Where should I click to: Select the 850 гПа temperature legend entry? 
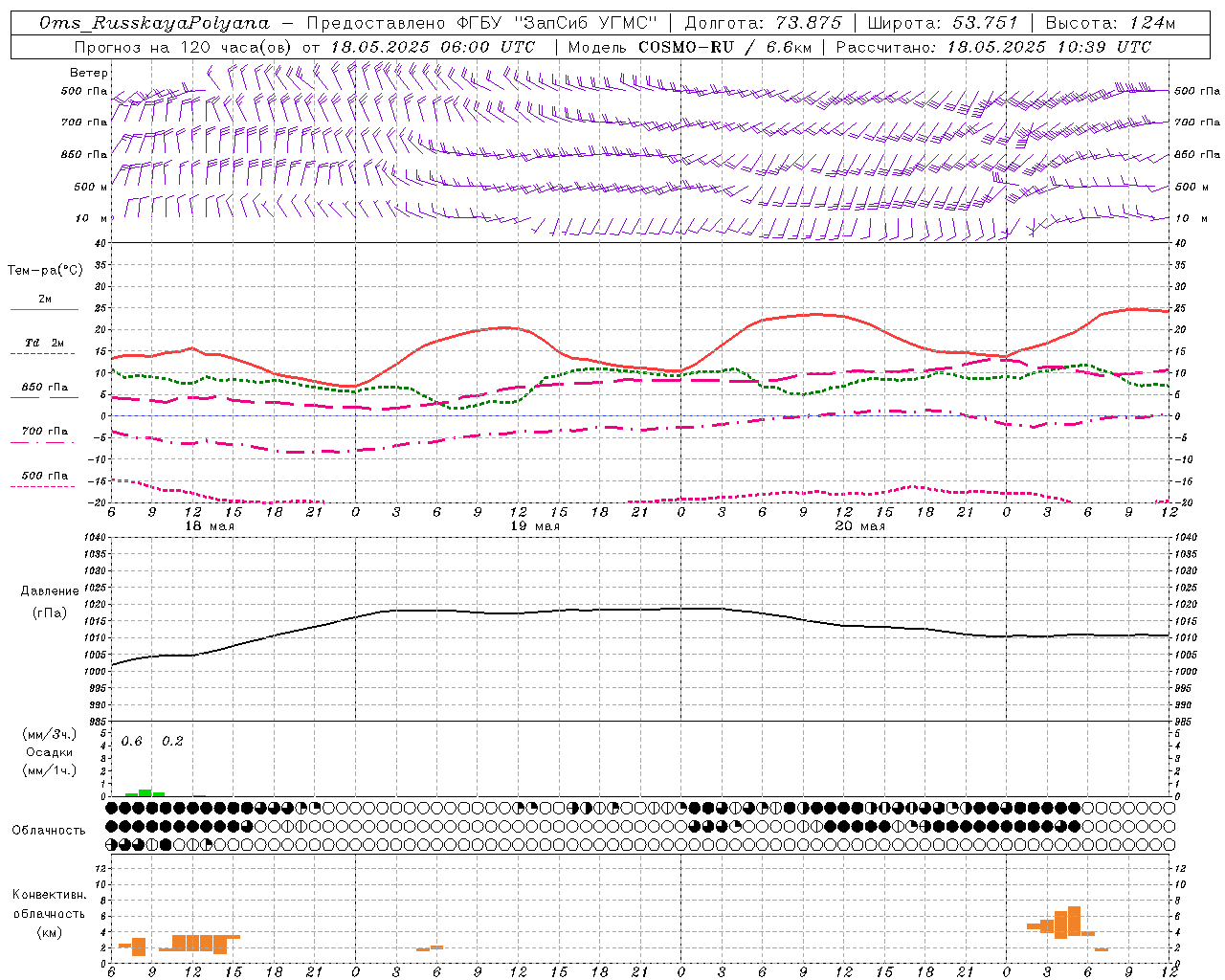(45, 388)
